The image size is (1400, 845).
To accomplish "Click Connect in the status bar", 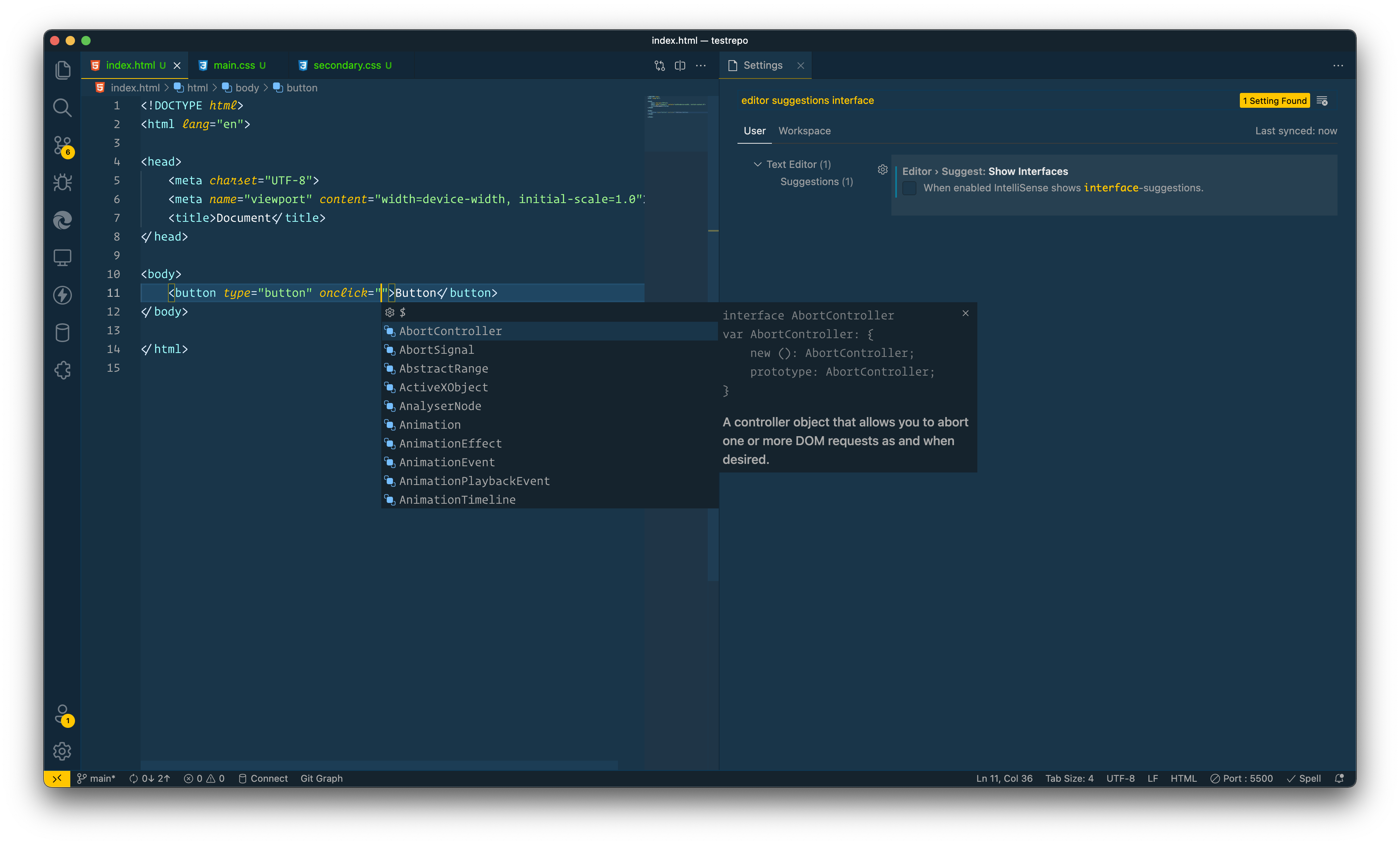I will tap(264, 778).
